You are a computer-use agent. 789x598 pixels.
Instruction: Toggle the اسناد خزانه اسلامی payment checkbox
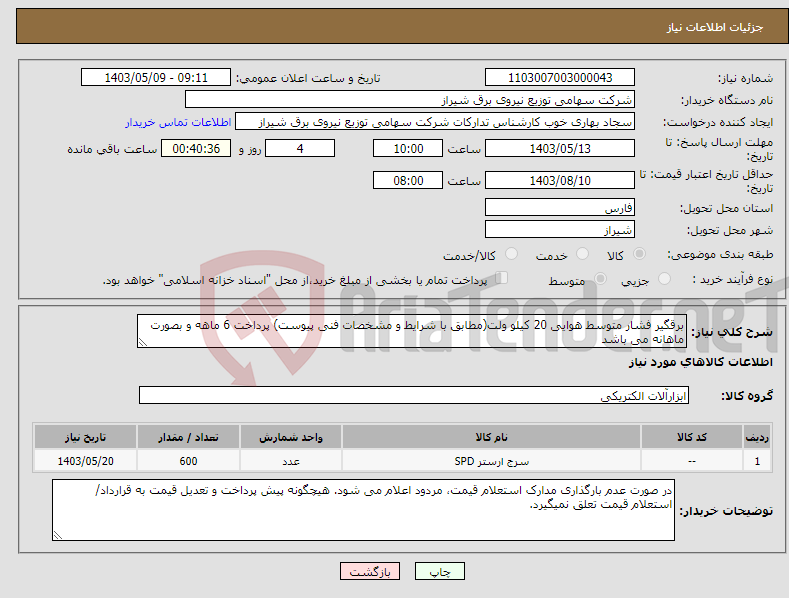(501, 278)
